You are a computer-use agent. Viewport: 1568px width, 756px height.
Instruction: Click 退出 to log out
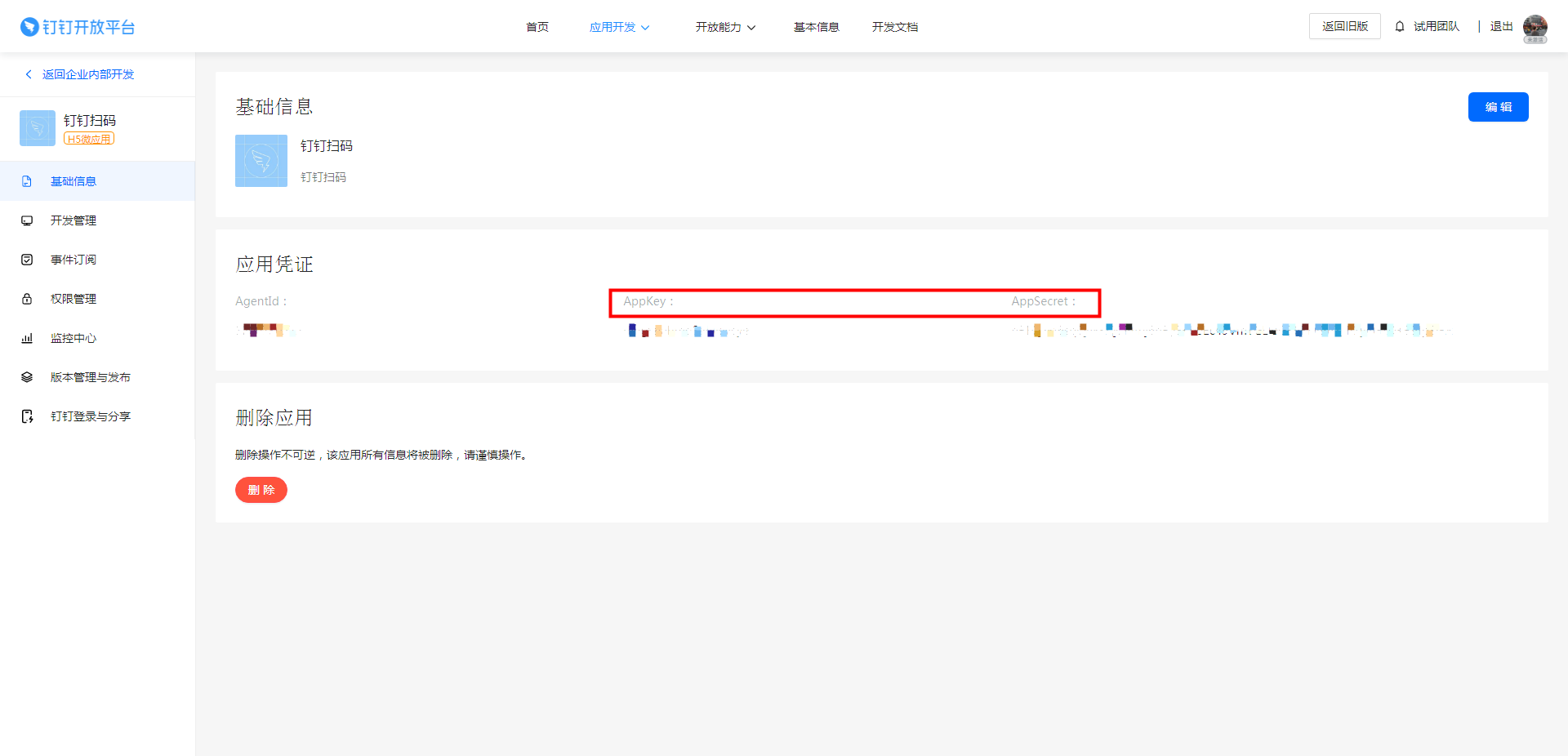tap(1501, 26)
